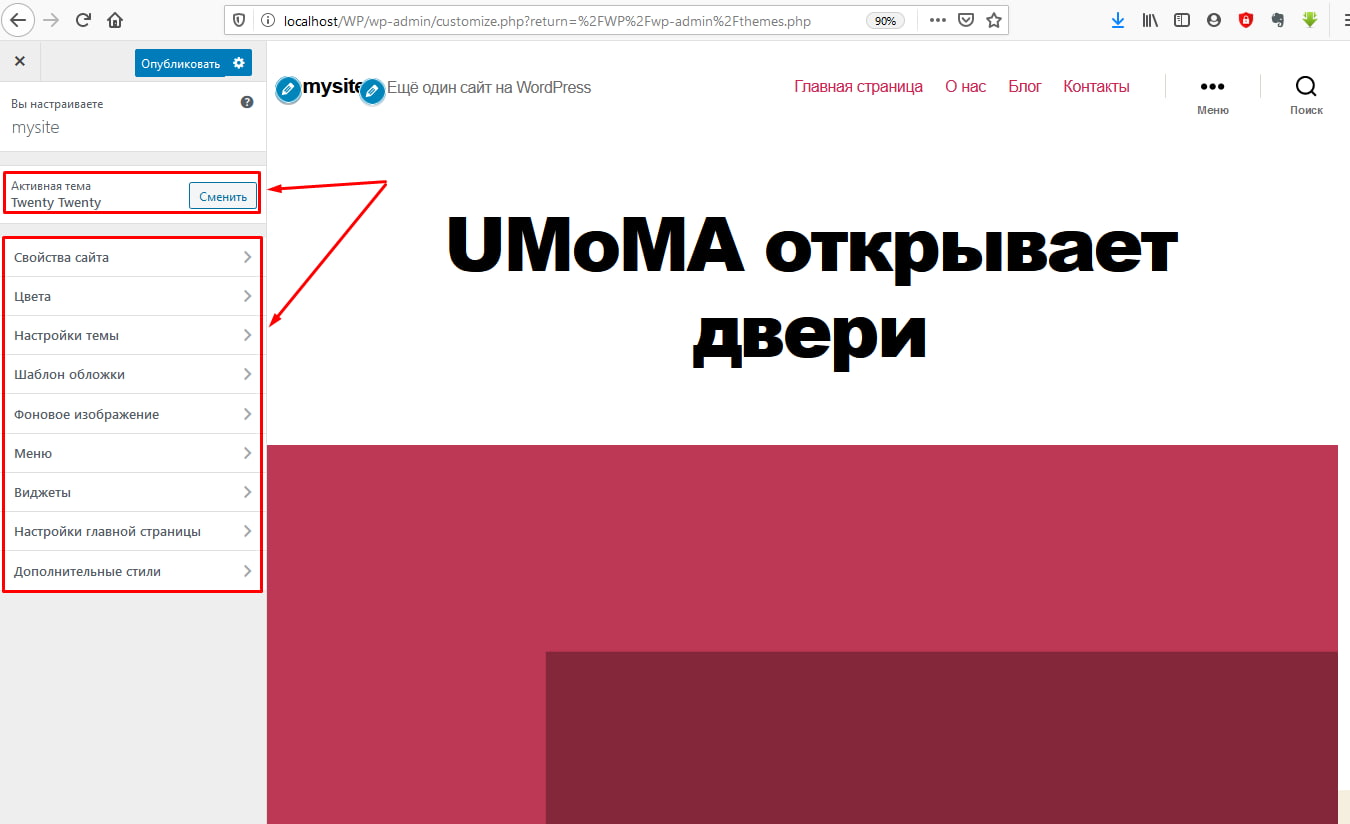Viewport: 1350px width, 824px height.
Task: Click the green download arrow extension icon
Action: point(1310,20)
